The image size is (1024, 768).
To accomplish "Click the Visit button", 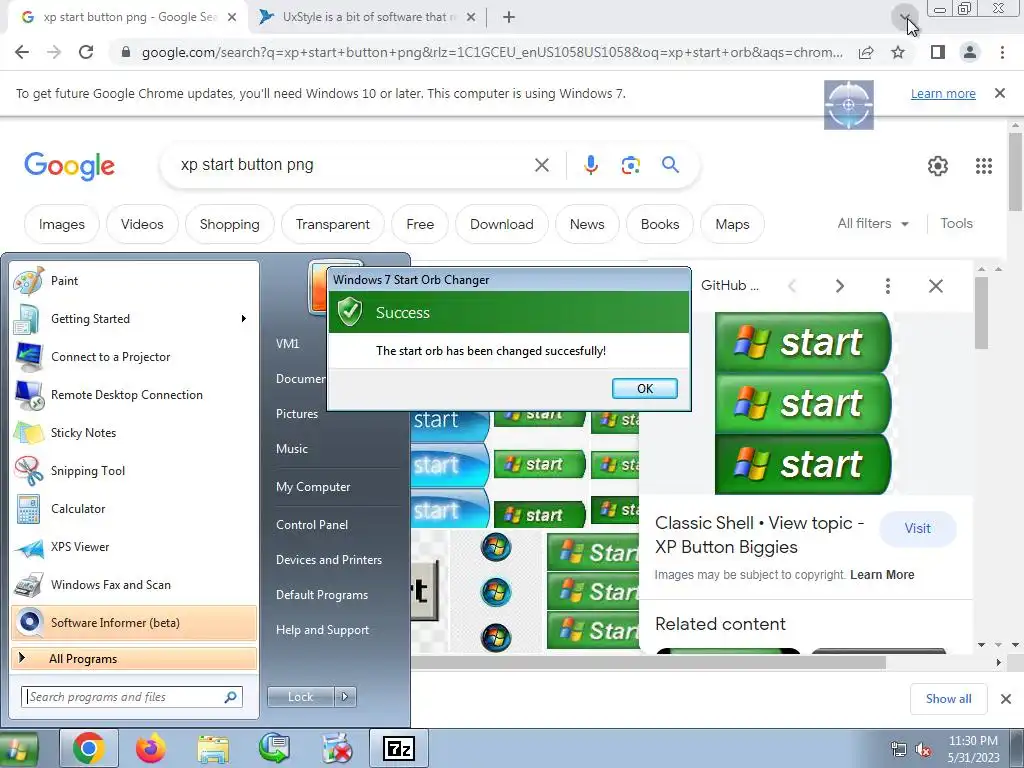I will [x=918, y=528].
